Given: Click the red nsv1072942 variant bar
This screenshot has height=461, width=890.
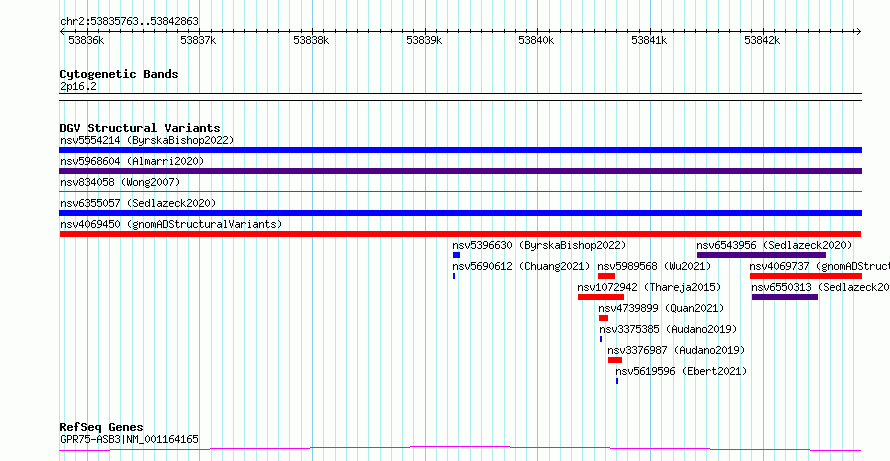Looking at the screenshot, I should pyautogui.click(x=601, y=297).
